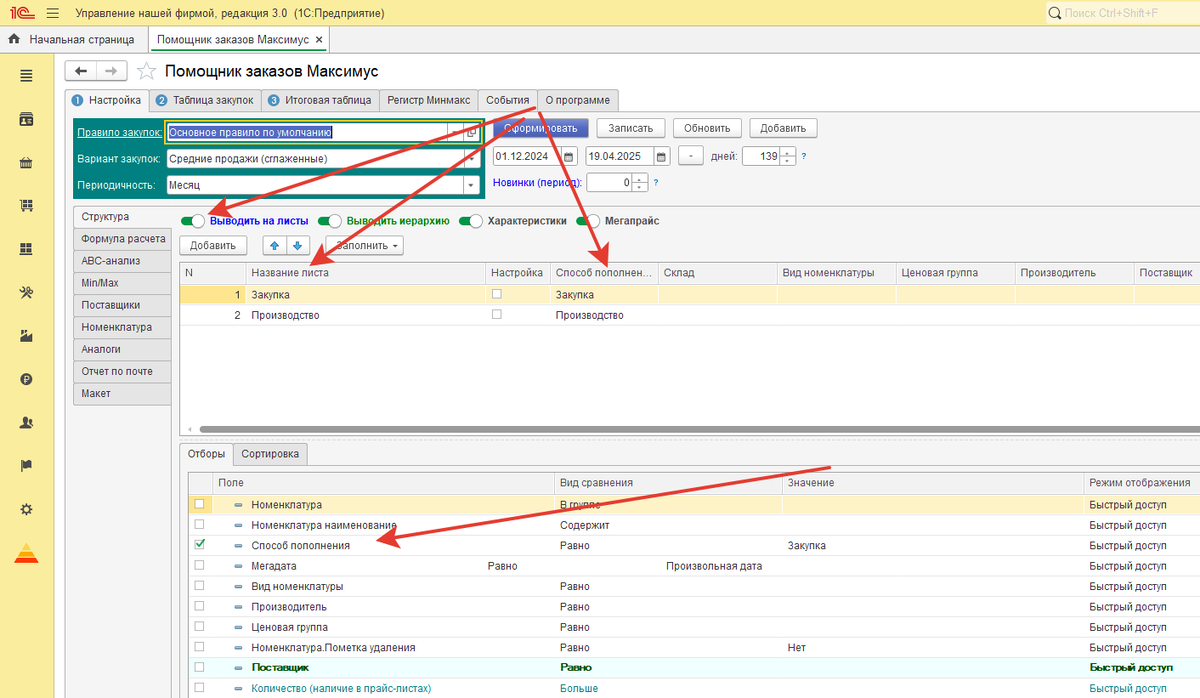Switch to the Итоговая таблица tab
Image resolution: width=1200 pixels, height=698 pixels.
click(320, 100)
